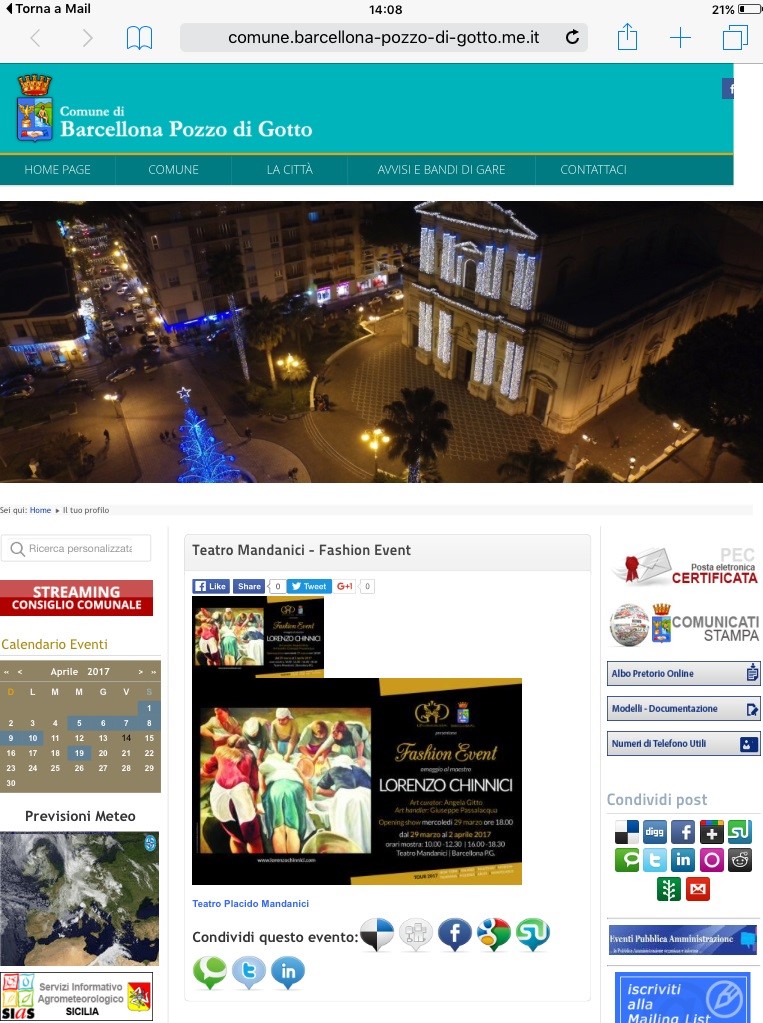
Task: Jump to next year in calendar
Action: click(153, 672)
